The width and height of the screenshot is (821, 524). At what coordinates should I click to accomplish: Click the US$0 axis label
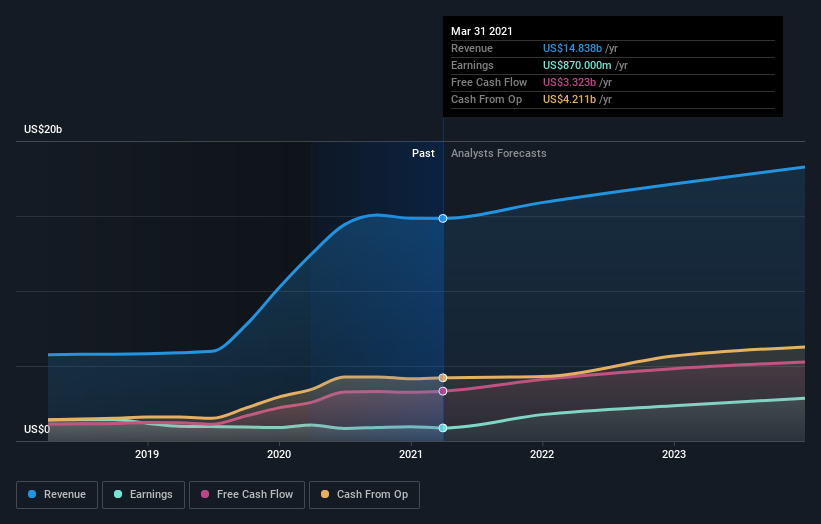point(37,429)
